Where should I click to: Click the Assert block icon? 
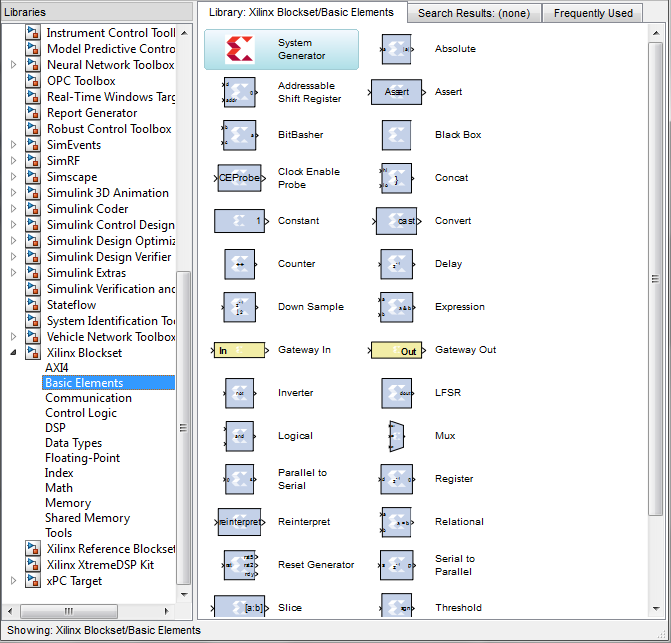(x=396, y=92)
